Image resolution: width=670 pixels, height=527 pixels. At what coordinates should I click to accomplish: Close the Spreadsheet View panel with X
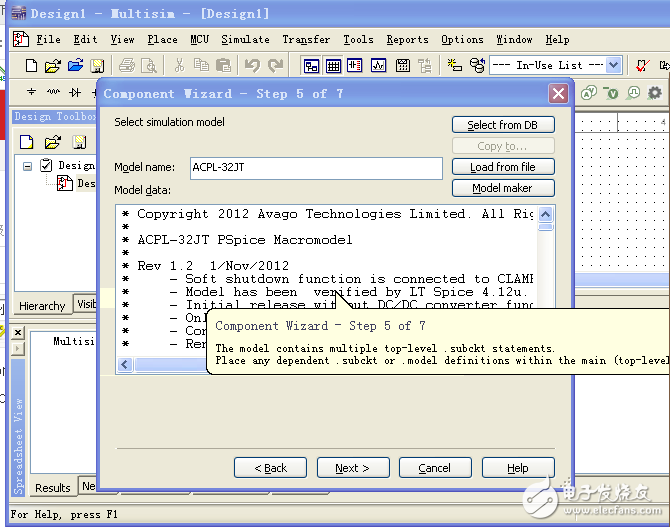coord(18,333)
